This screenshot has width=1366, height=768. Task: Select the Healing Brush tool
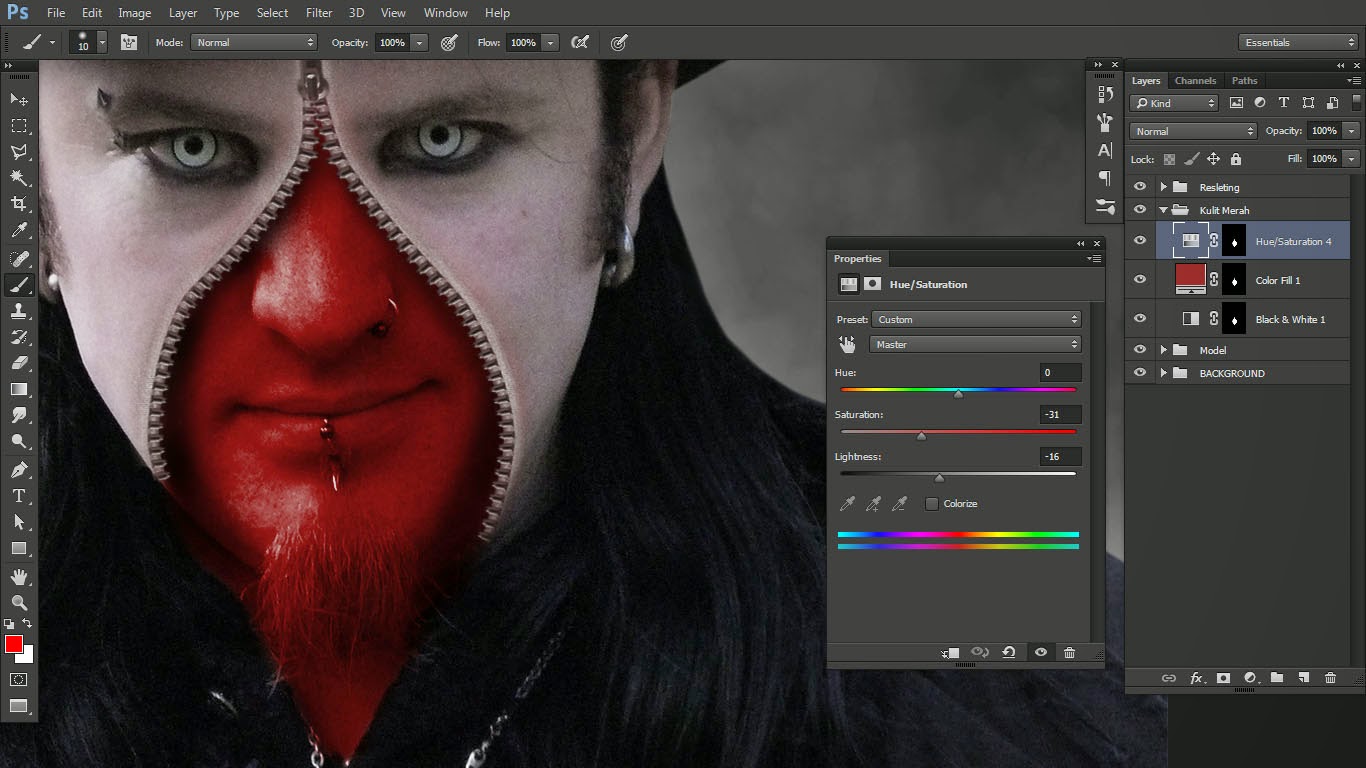tap(19, 259)
